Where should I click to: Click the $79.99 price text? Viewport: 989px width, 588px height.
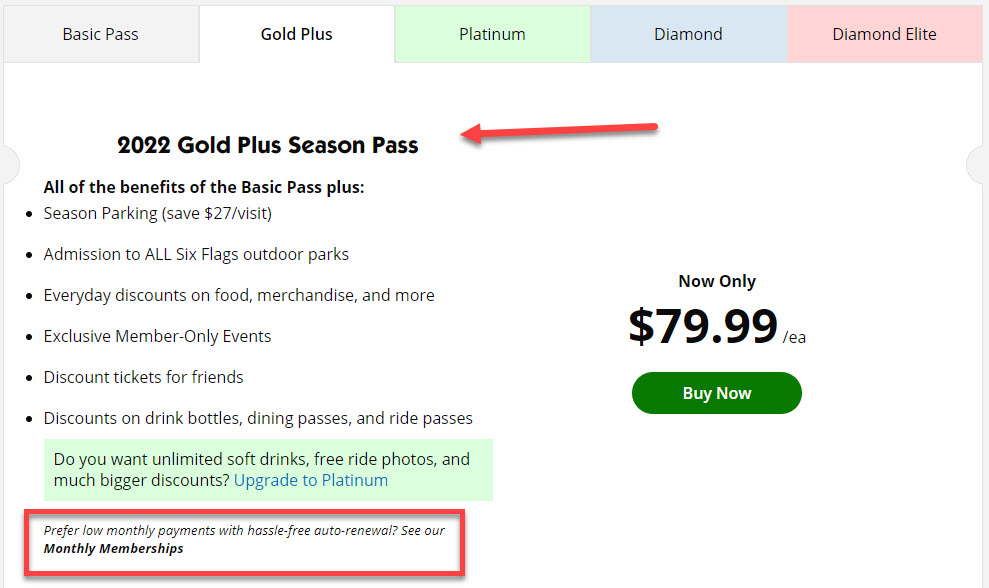(x=703, y=325)
